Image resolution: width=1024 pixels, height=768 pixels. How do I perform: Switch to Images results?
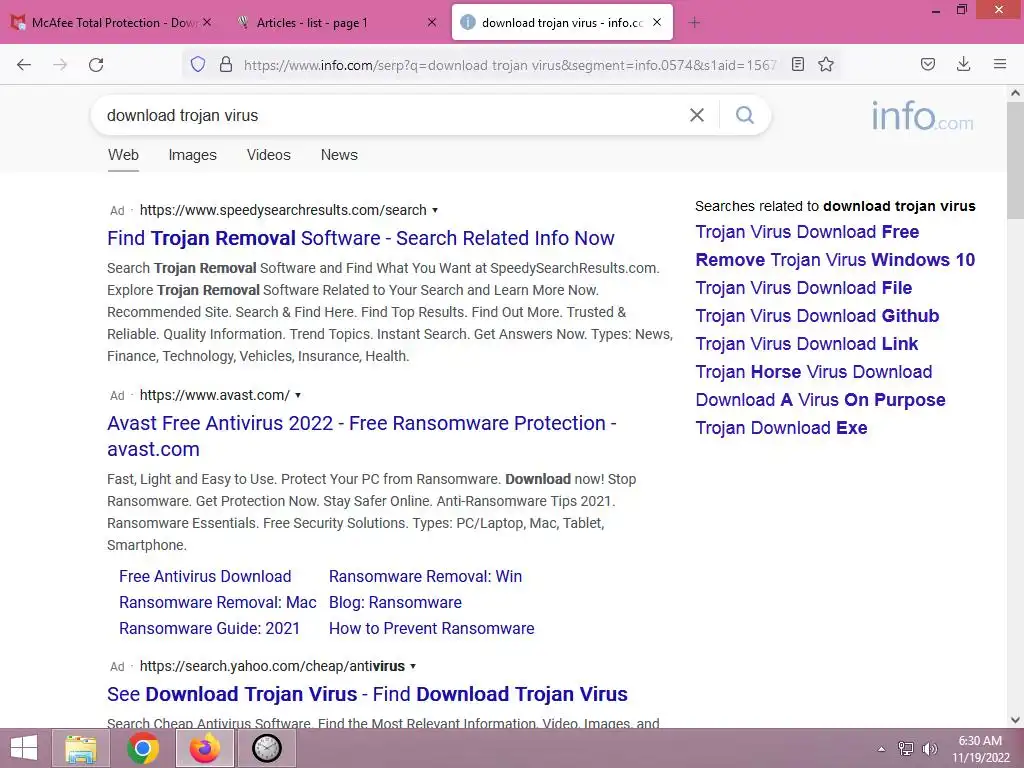(x=193, y=155)
